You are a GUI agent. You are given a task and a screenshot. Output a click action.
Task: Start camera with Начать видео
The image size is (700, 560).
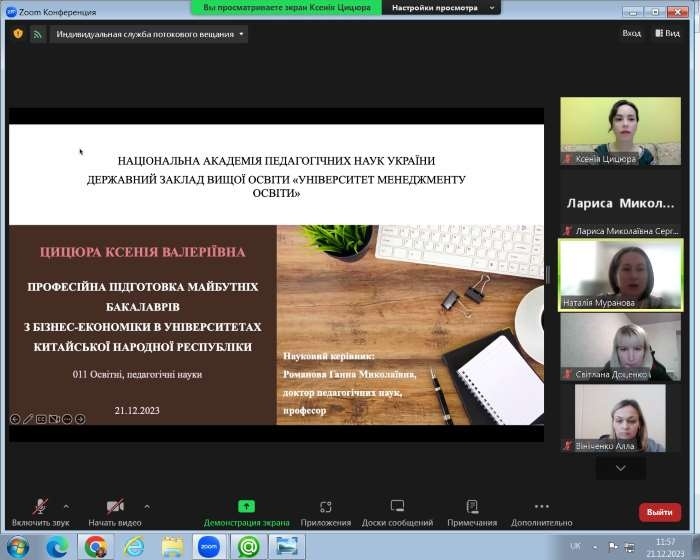coord(115,507)
